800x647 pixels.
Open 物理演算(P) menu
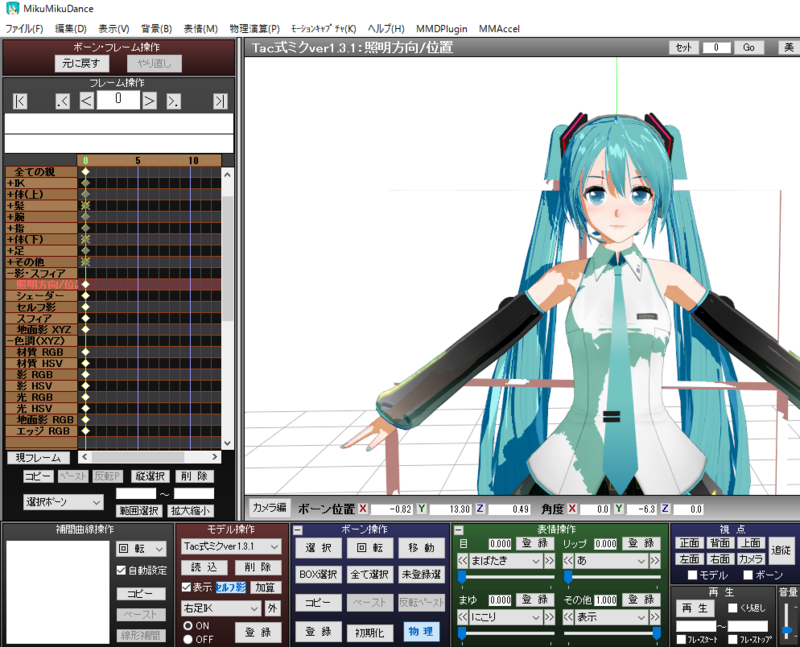[x=255, y=29]
